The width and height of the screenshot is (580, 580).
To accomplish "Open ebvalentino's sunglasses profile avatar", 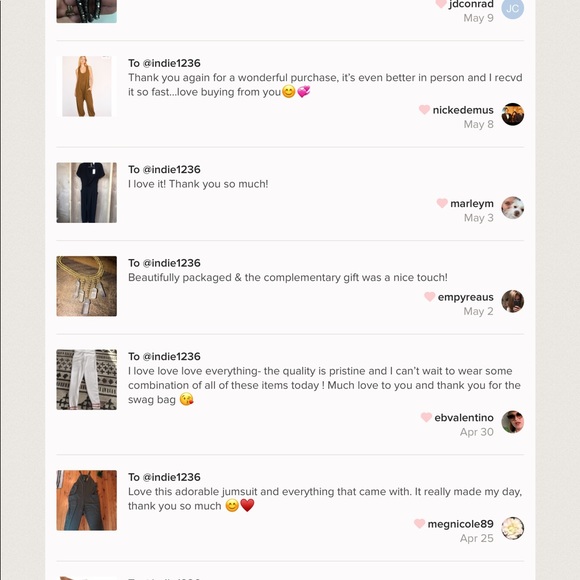I will (512, 422).
